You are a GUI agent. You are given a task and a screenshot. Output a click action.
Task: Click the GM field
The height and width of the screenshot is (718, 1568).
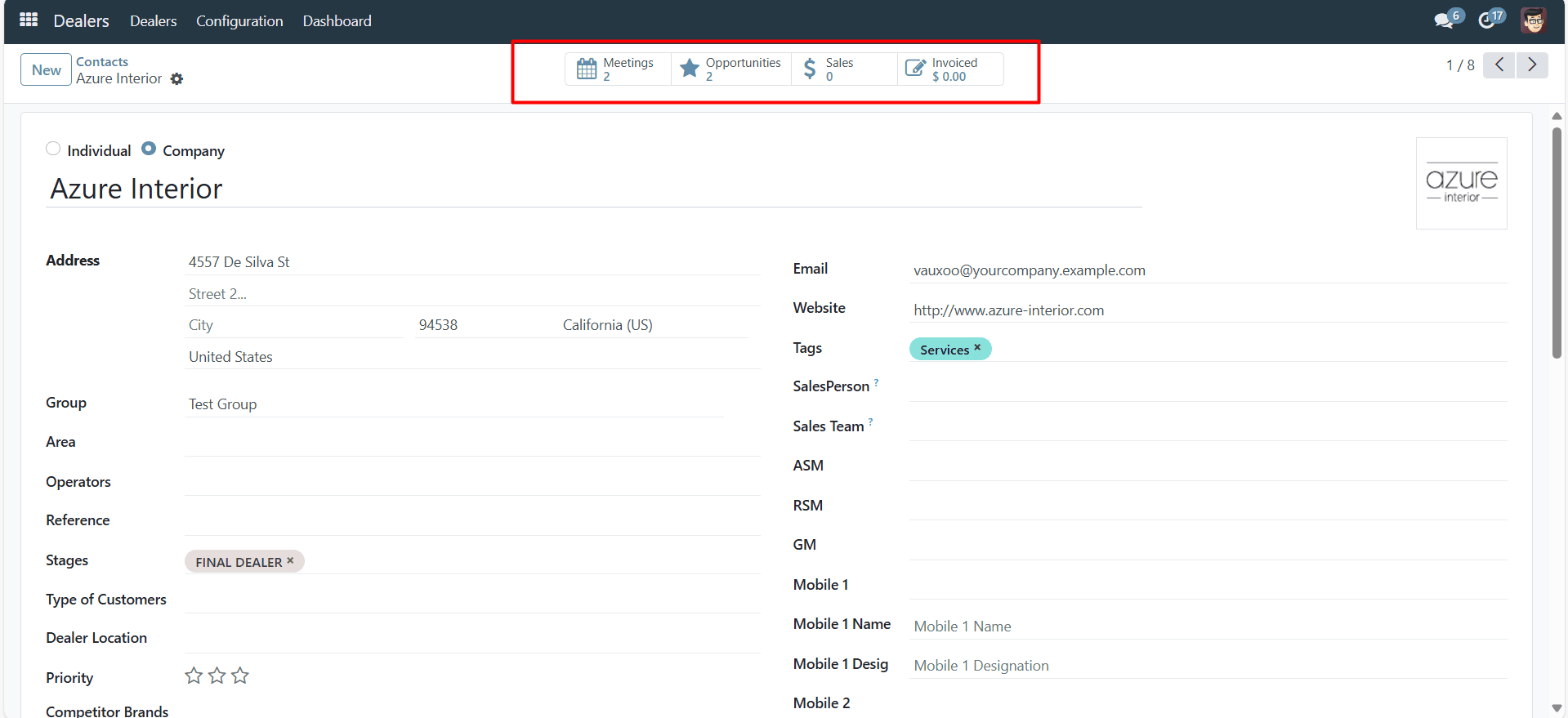pos(1208,546)
